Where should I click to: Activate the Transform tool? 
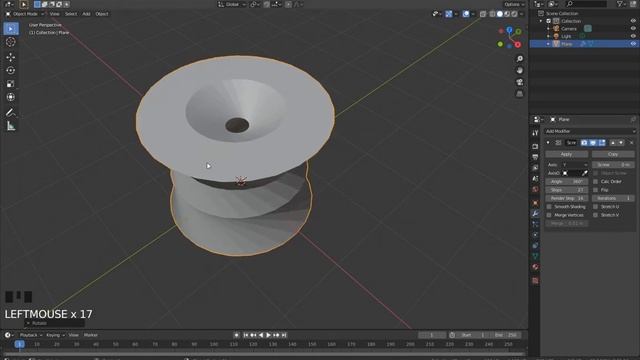point(11,97)
